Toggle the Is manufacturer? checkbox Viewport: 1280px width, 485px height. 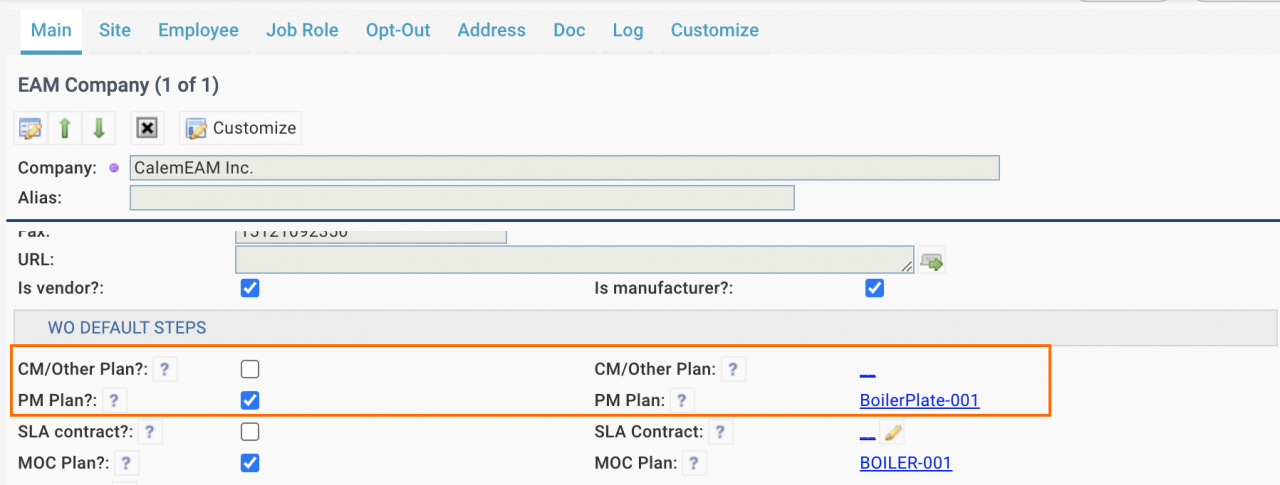click(x=874, y=288)
